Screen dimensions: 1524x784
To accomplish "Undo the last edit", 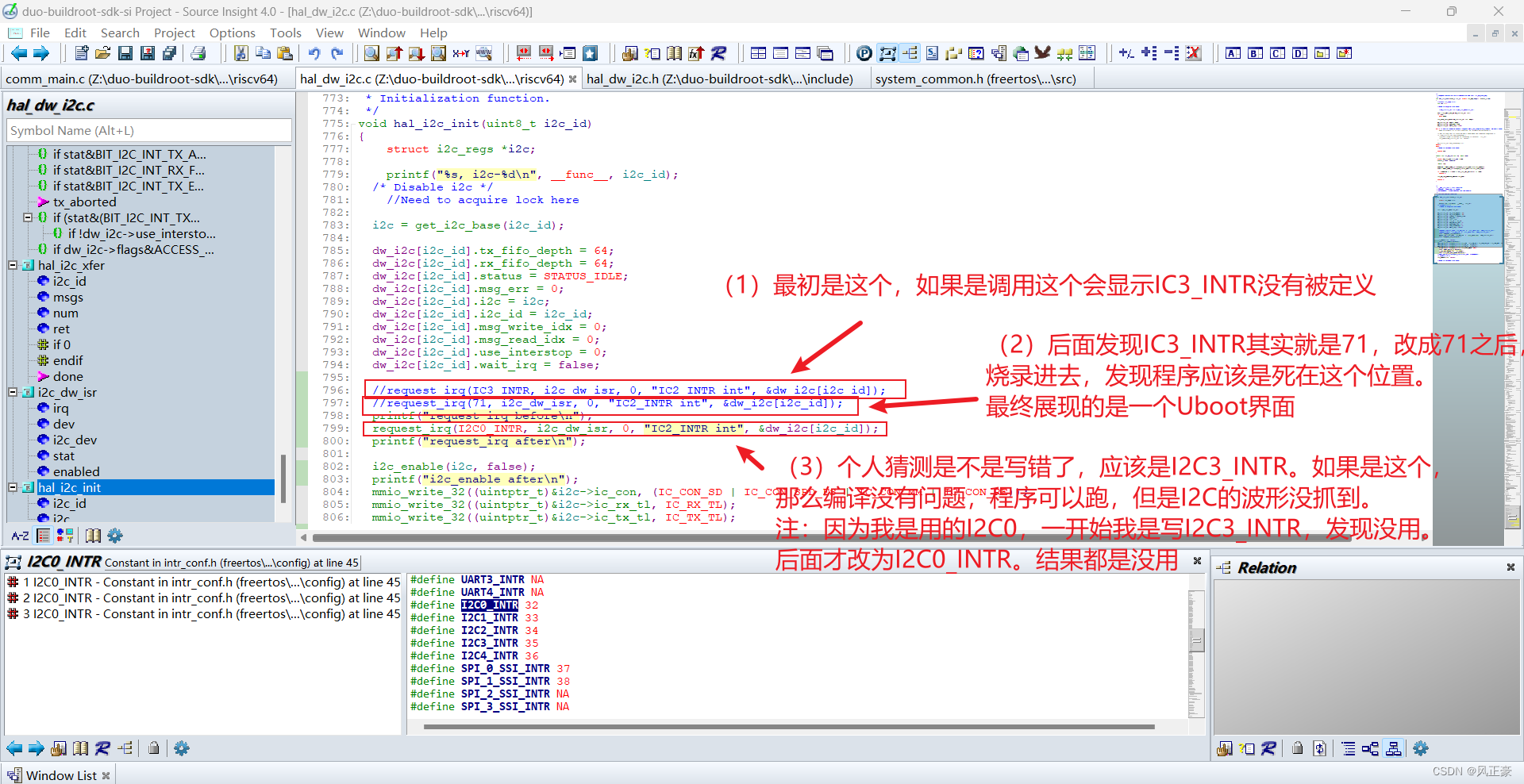I will [x=314, y=53].
